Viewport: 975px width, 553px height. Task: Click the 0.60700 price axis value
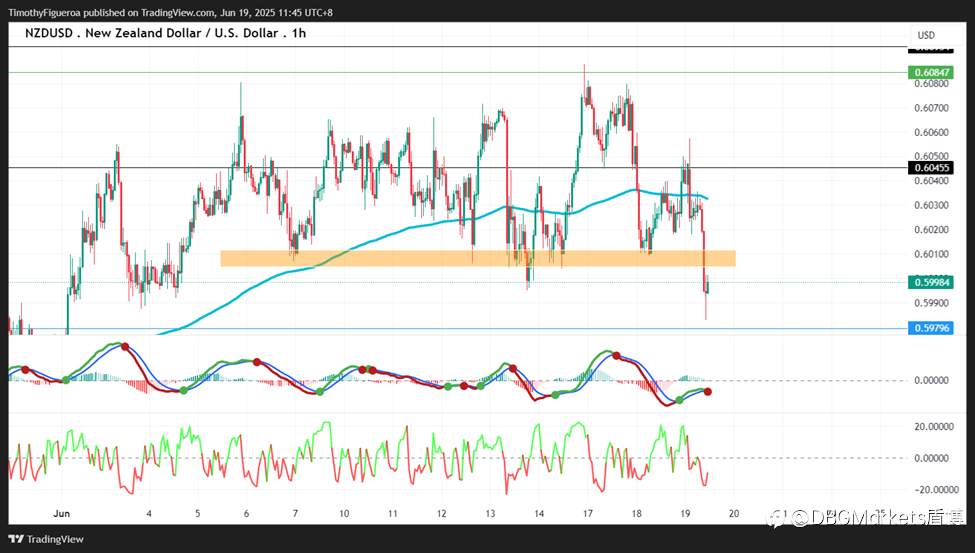click(x=931, y=108)
